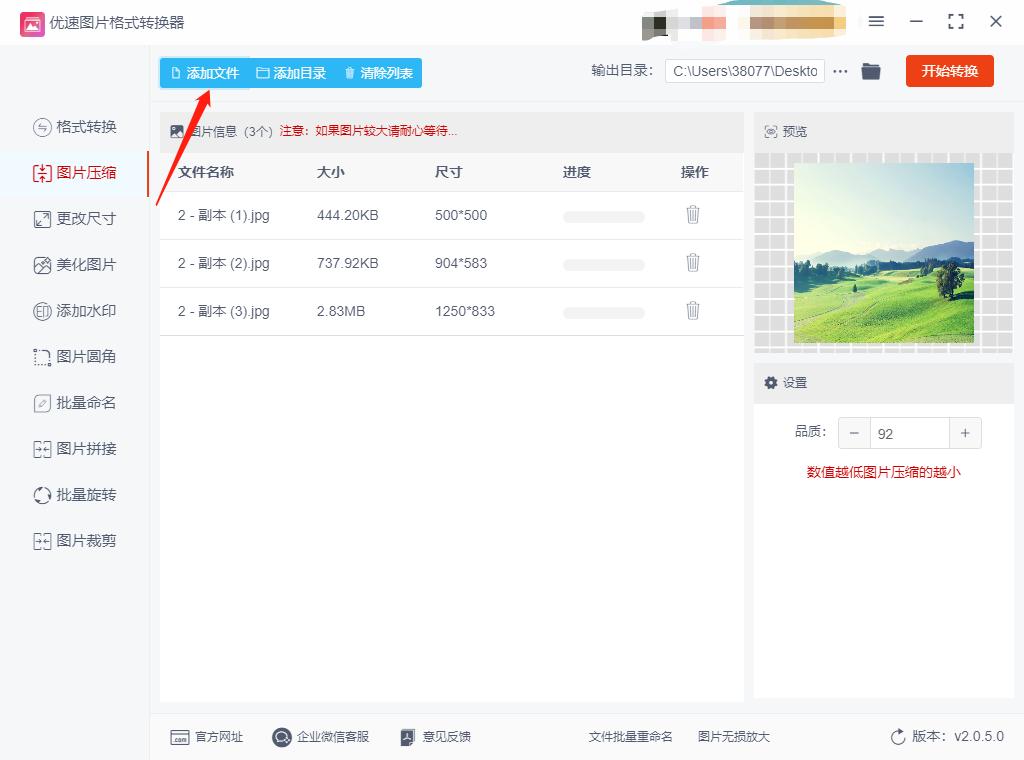Open the 图片圆角 (Rounded Corners) tool
This screenshot has width=1024, height=760.
(x=75, y=356)
